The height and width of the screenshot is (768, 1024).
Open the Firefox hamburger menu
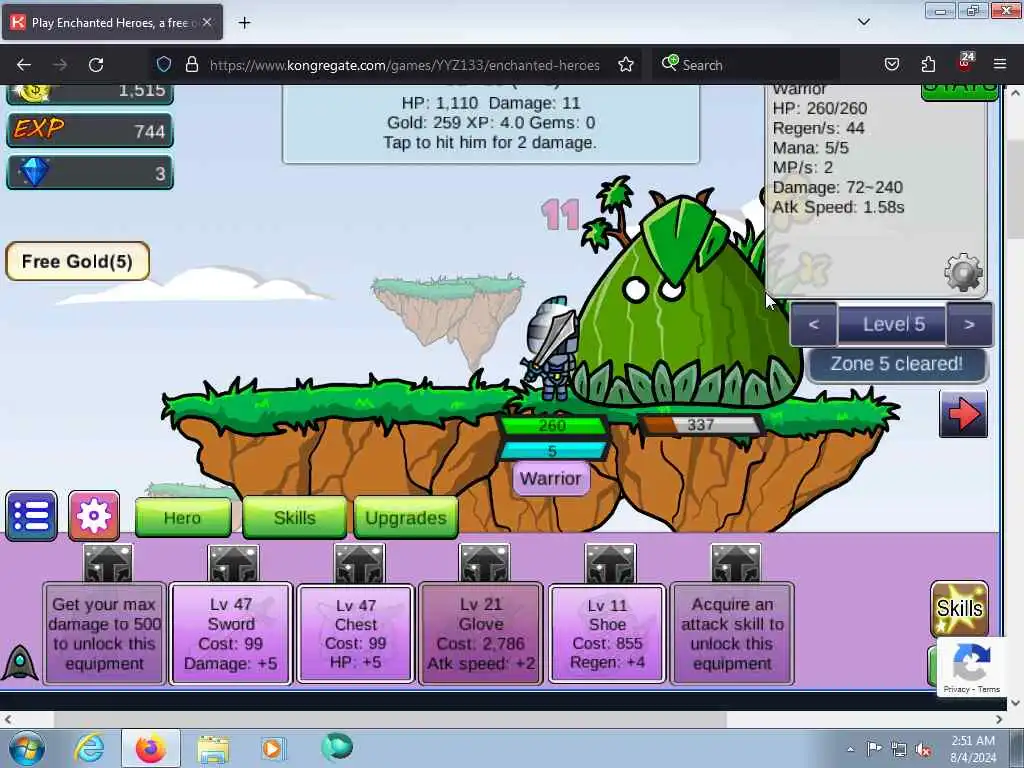[x=1000, y=65]
